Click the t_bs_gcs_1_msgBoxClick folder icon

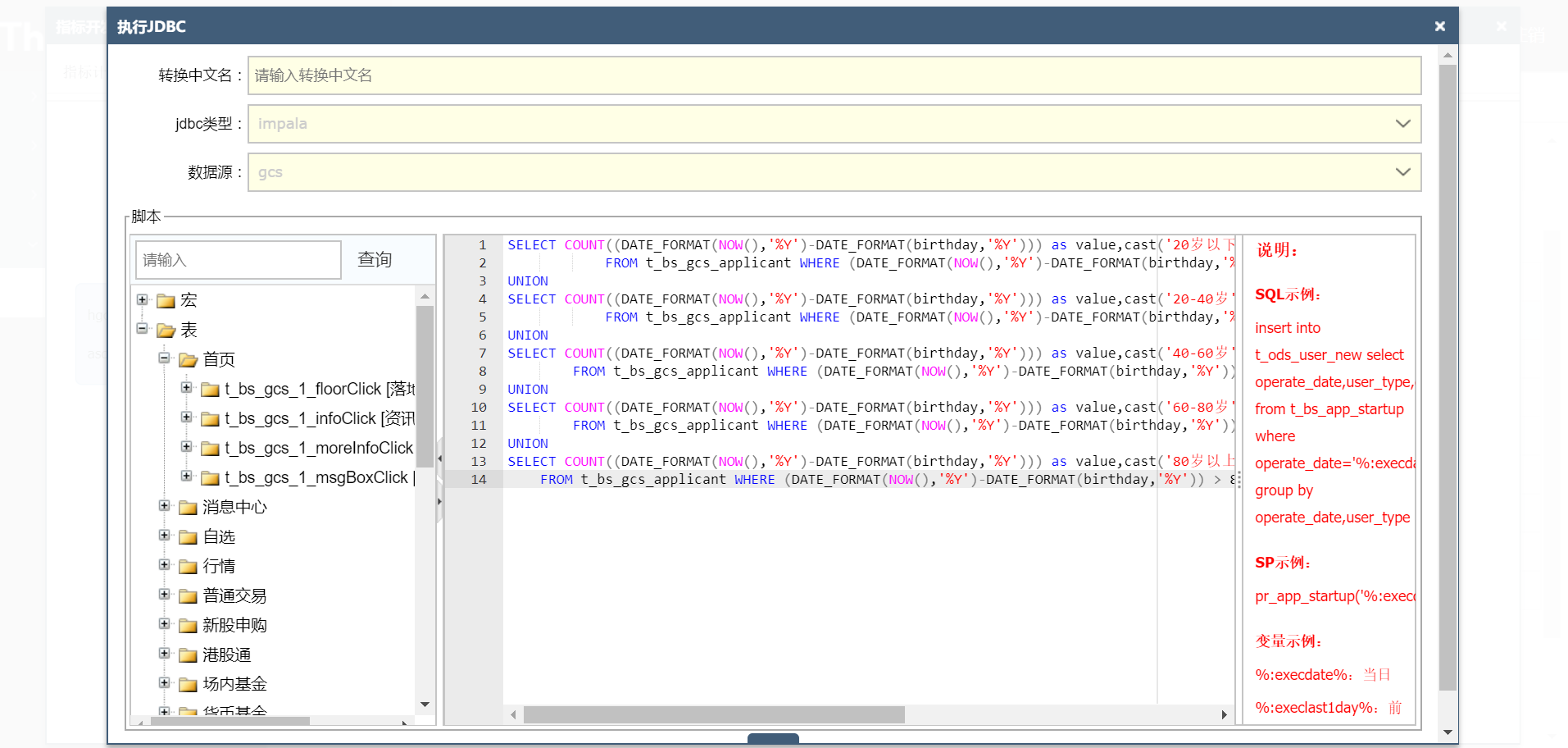tap(211, 478)
